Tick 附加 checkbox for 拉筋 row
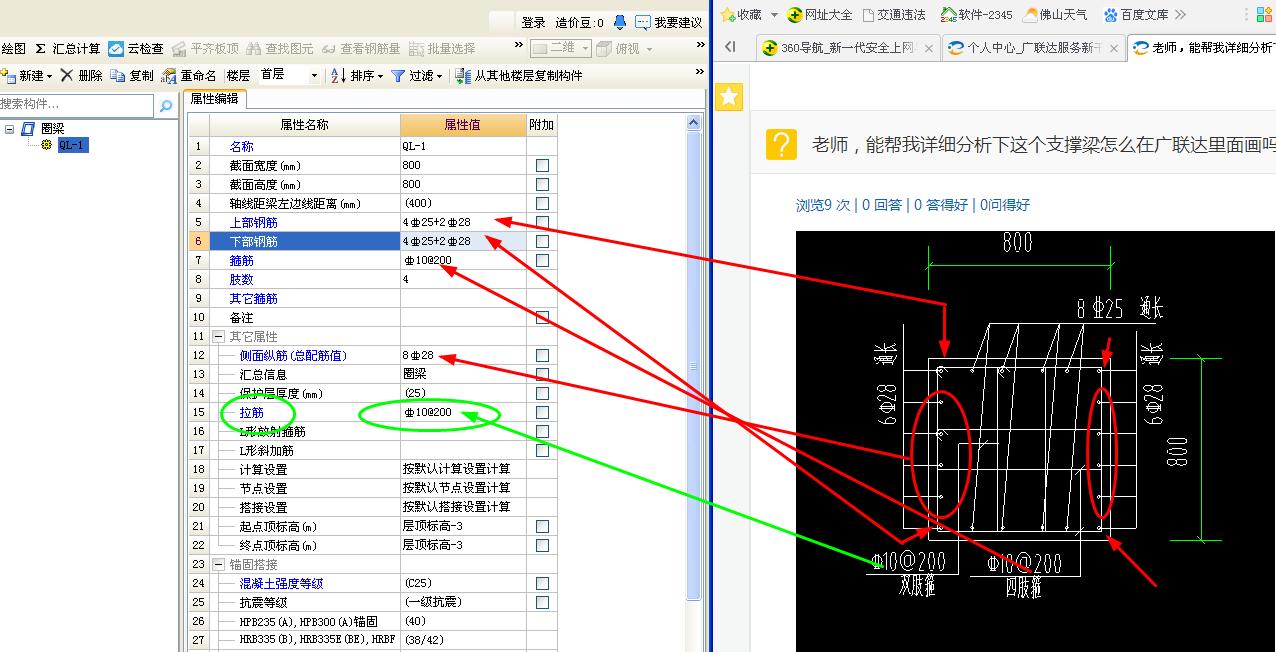 542,412
